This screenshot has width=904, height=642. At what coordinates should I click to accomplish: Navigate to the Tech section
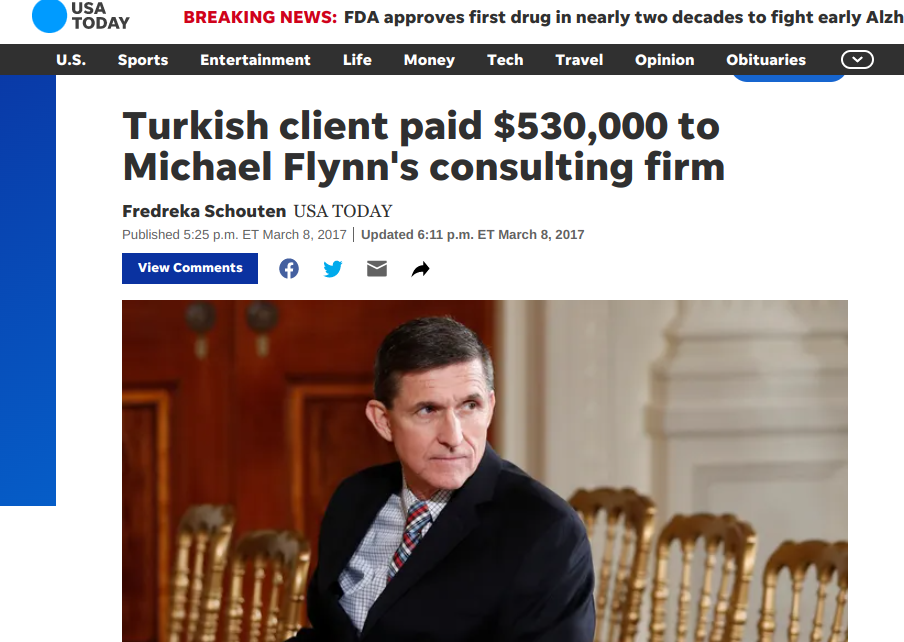[505, 60]
